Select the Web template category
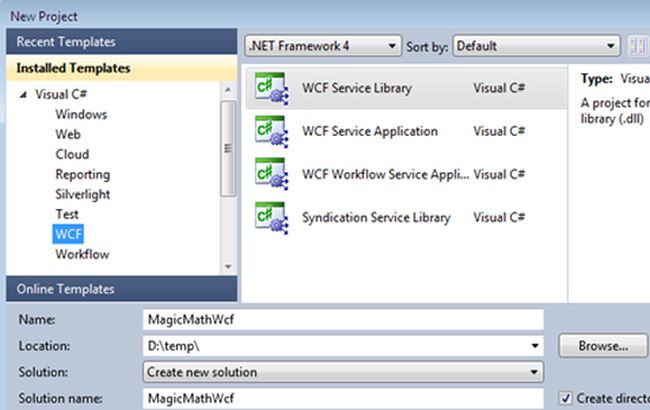 [68, 134]
